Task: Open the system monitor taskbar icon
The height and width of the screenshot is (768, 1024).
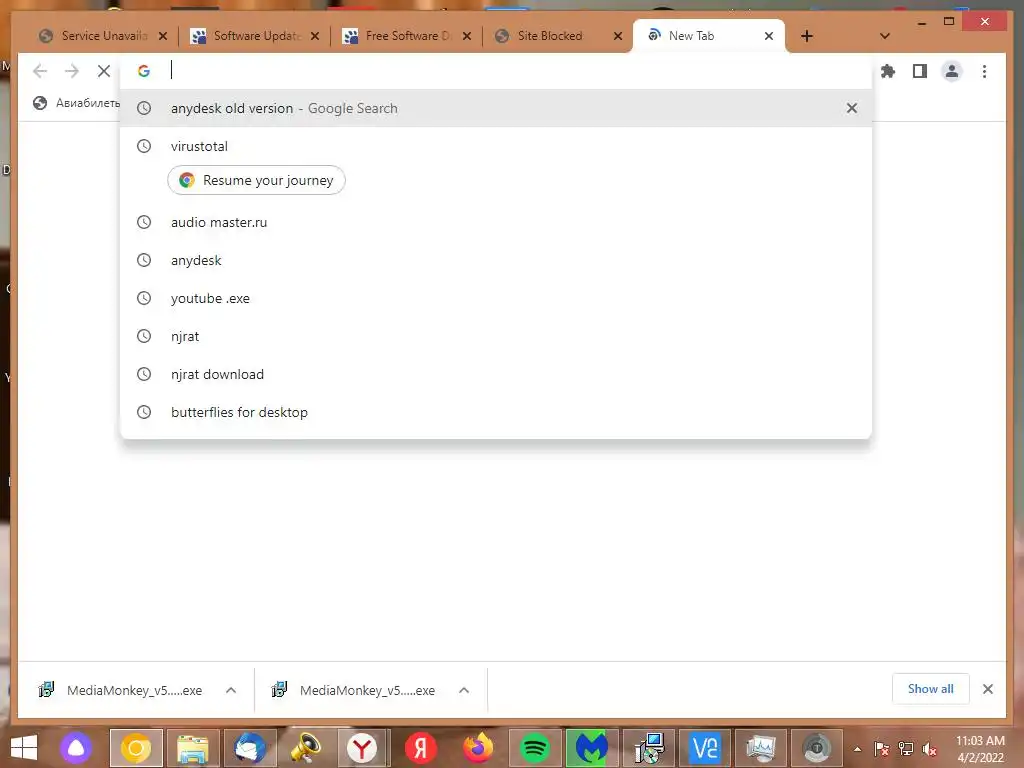Action: pyautogui.click(x=761, y=748)
